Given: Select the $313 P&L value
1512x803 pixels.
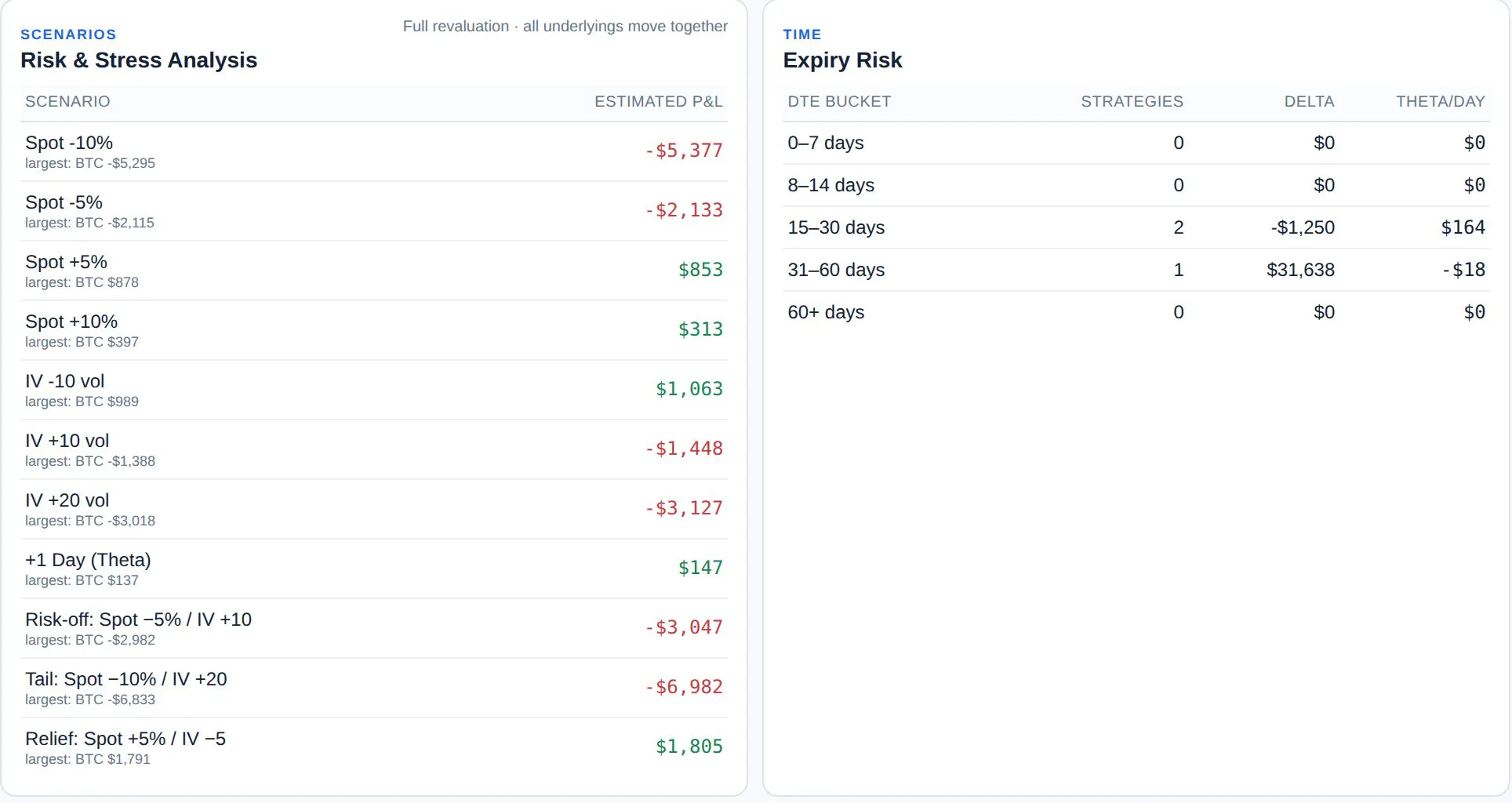Looking at the screenshot, I should pyautogui.click(x=700, y=329).
